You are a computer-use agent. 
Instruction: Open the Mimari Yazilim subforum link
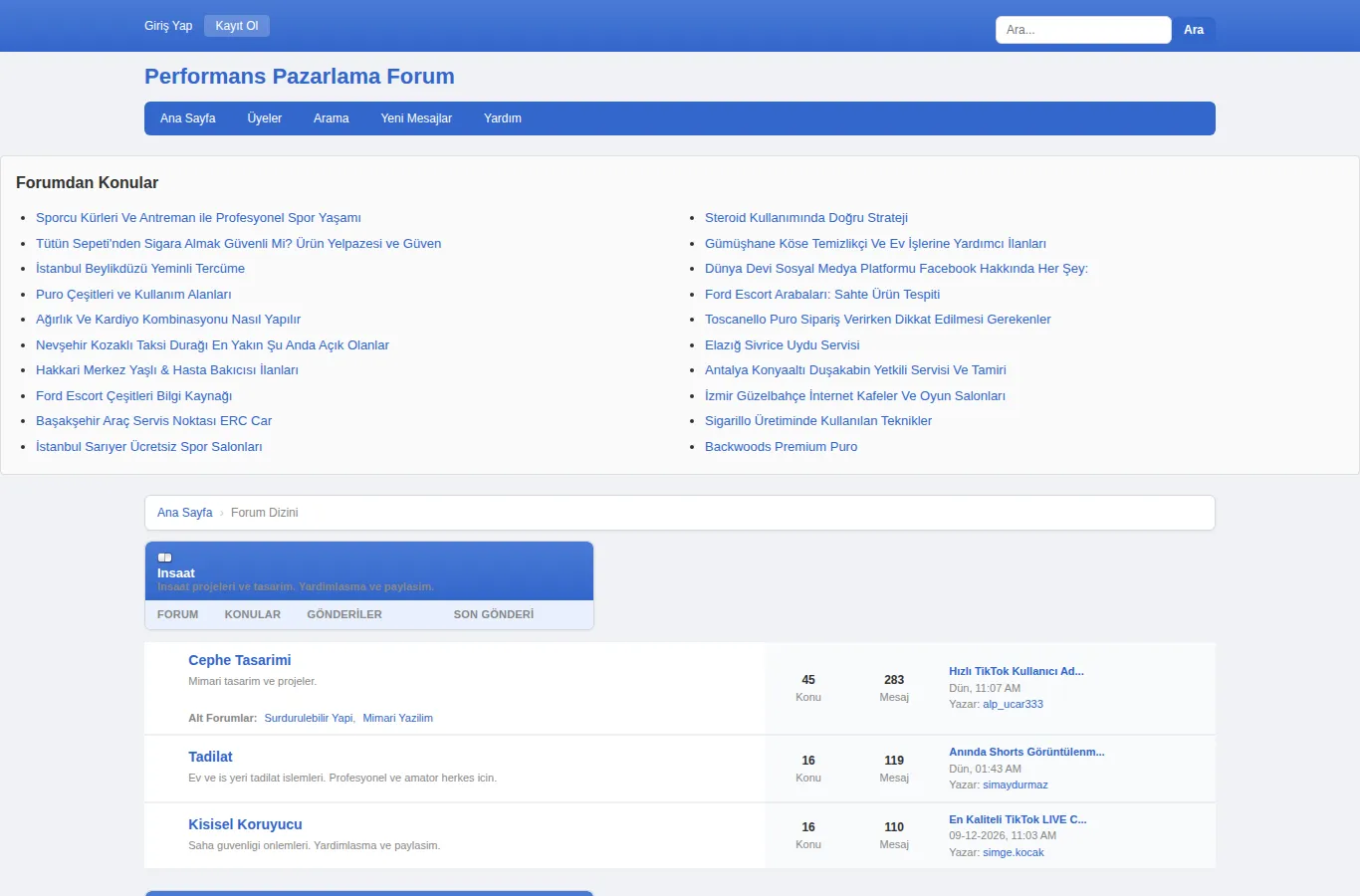(x=397, y=718)
